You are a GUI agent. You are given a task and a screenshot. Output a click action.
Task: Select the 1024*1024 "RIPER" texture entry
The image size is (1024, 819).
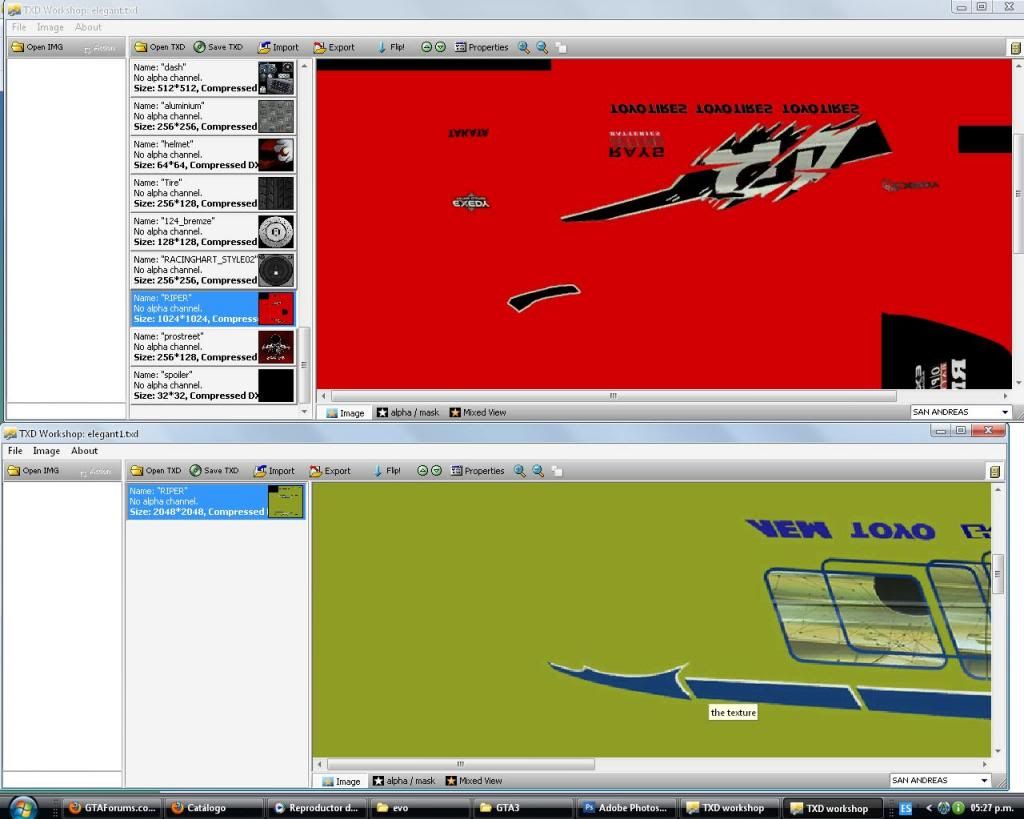coord(213,308)
